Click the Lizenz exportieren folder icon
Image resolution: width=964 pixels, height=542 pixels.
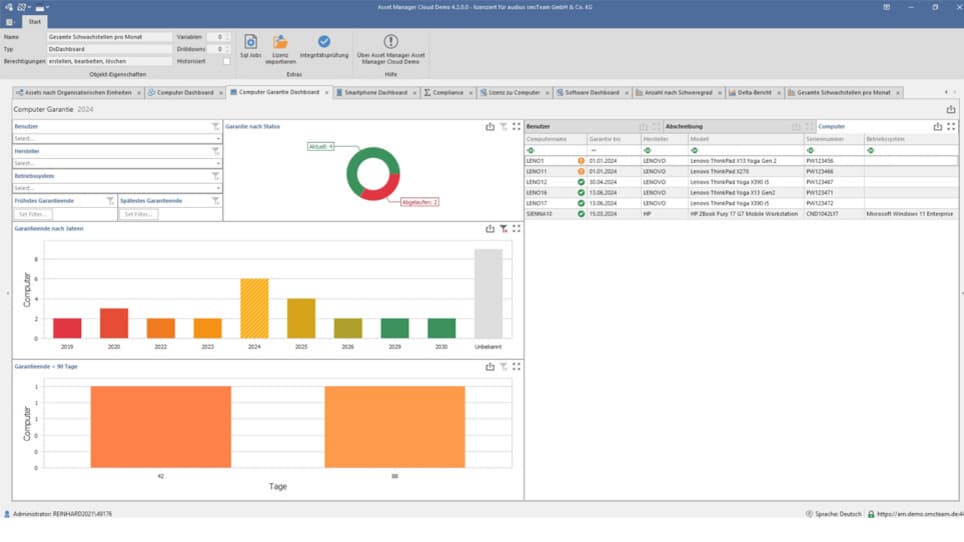coord(280,42)
